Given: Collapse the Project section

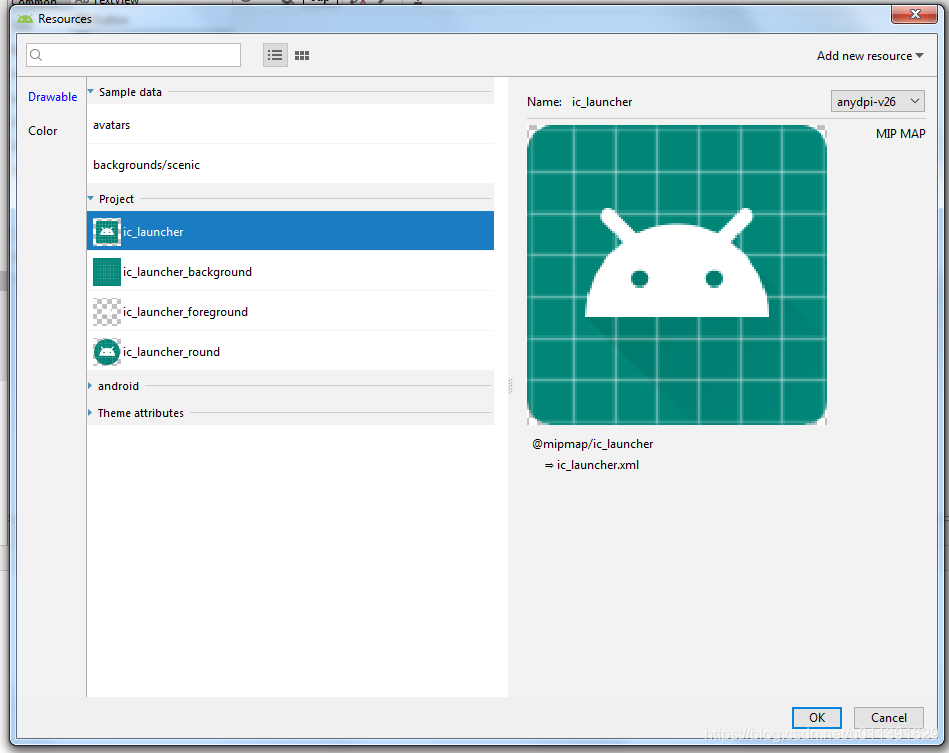Looking at the screenshot, I should [x=91, y=199].
